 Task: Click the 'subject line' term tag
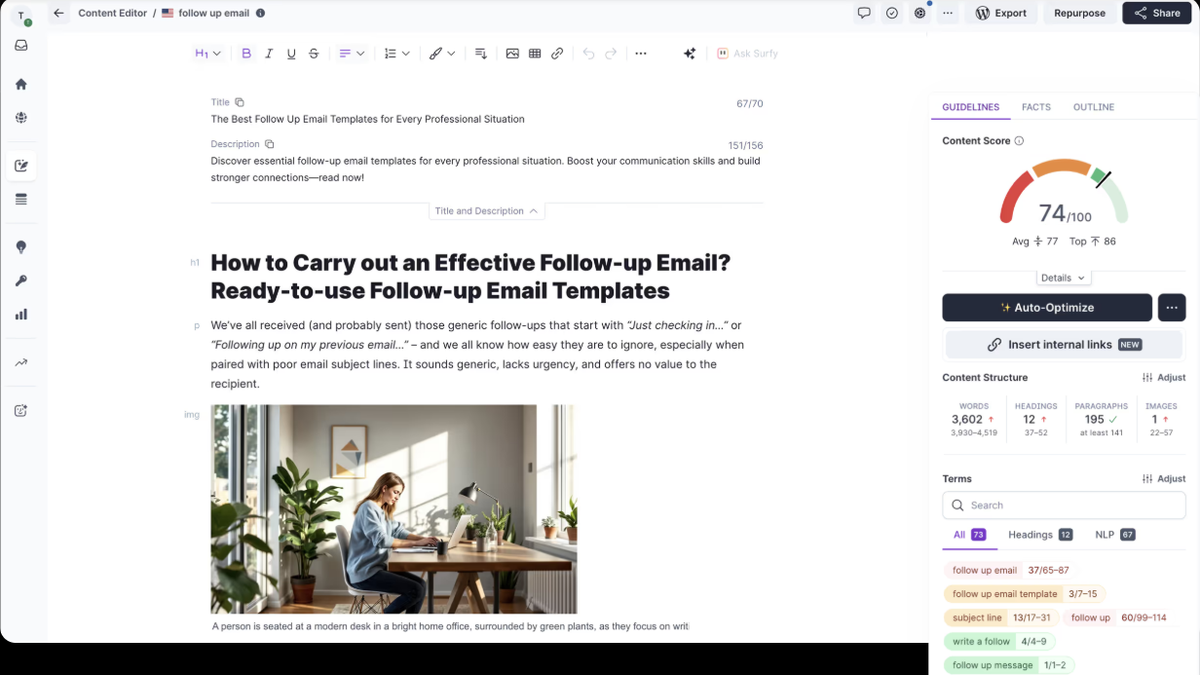tap(1001, 618)
